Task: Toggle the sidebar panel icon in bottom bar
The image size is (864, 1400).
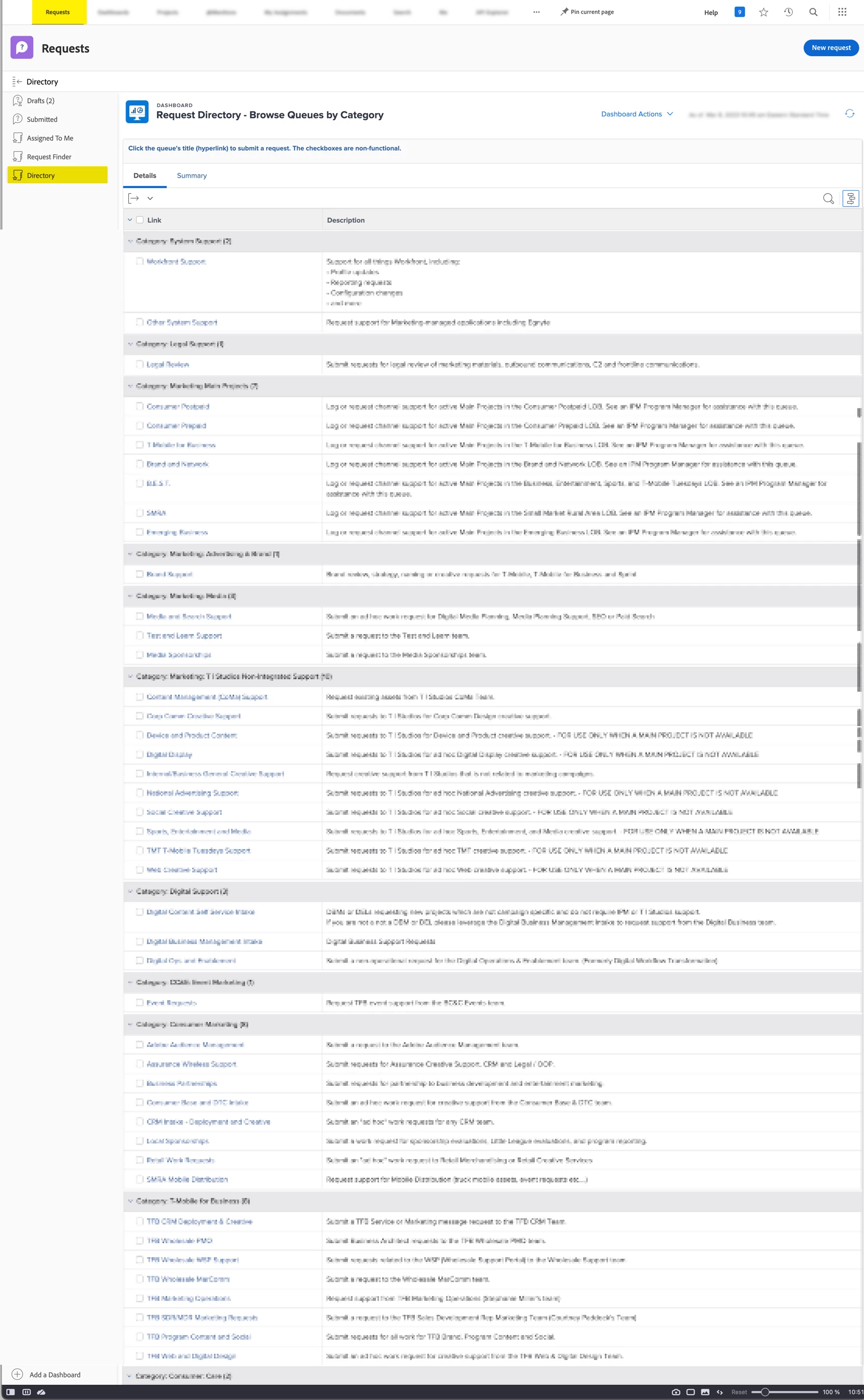Action: coord(10,1392)
